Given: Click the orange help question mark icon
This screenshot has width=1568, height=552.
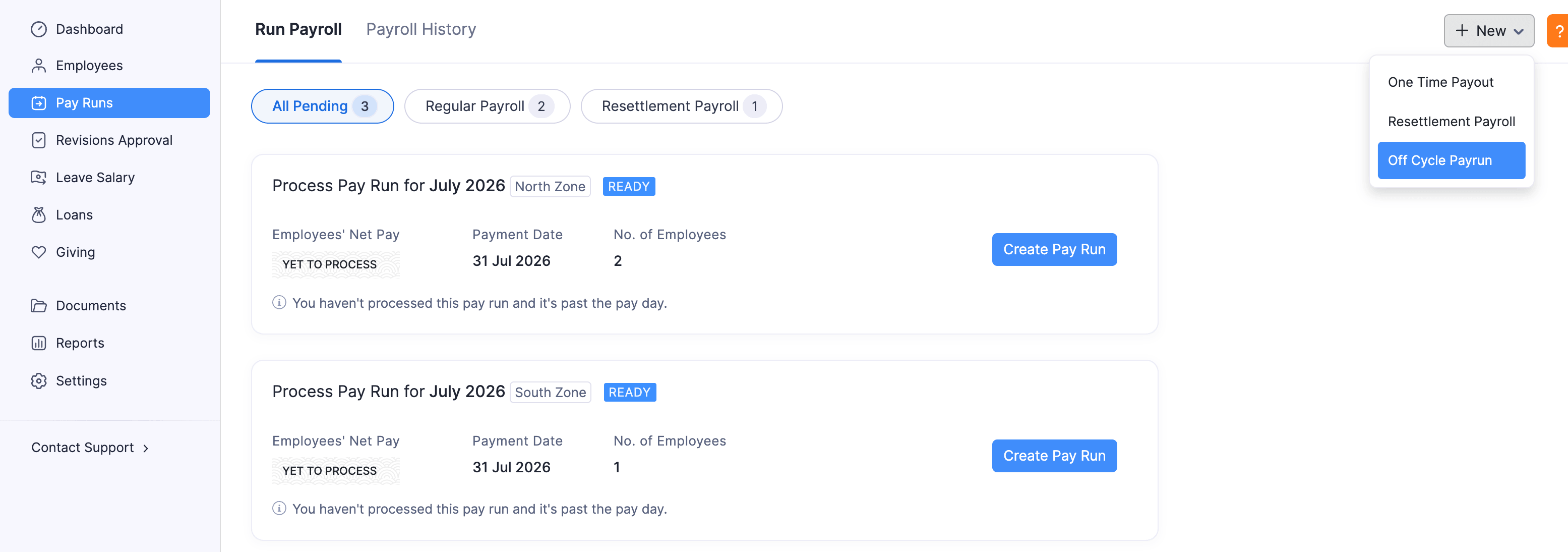Looking at the screenshot, I should 1558,31.
